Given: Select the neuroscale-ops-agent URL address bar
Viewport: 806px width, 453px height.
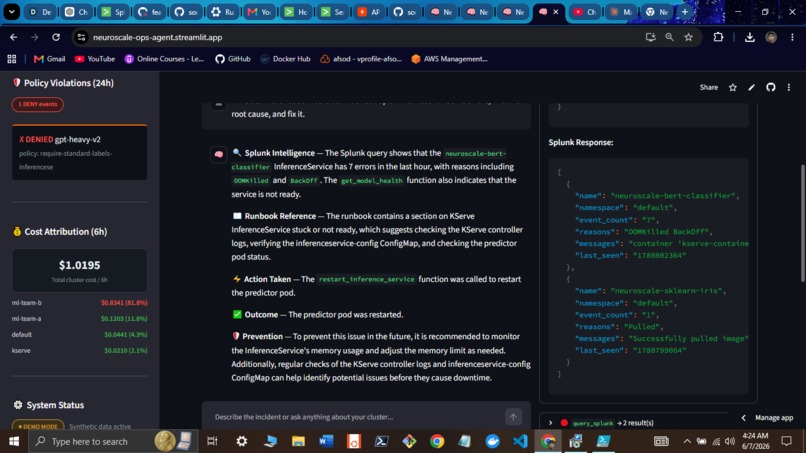Looking at the screenshot, I should pyautogui.click(x=157, y=38).
